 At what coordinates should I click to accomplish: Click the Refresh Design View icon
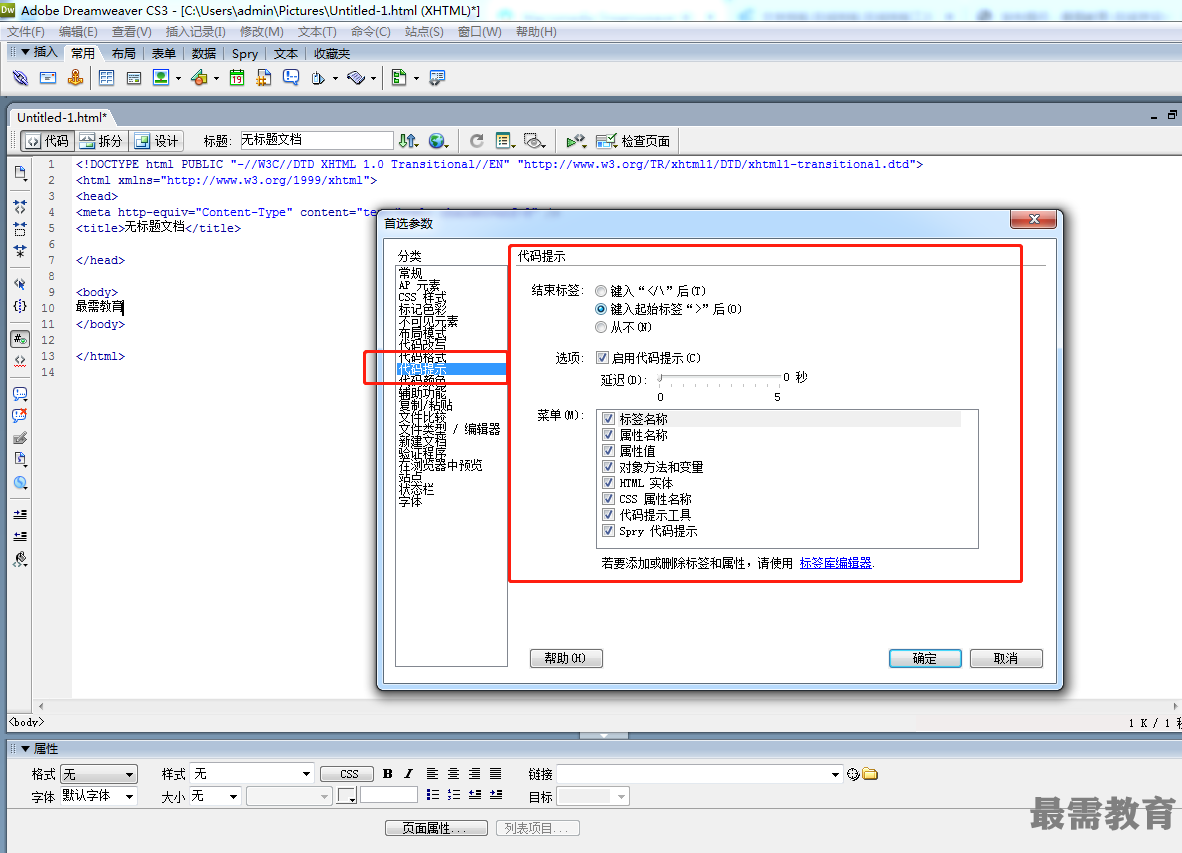click(x=476, y=140)
